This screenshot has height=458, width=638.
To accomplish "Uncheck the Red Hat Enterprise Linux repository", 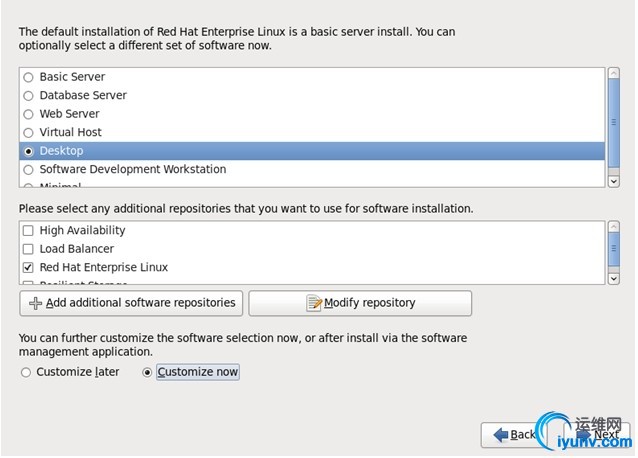I will click(29, 268).
